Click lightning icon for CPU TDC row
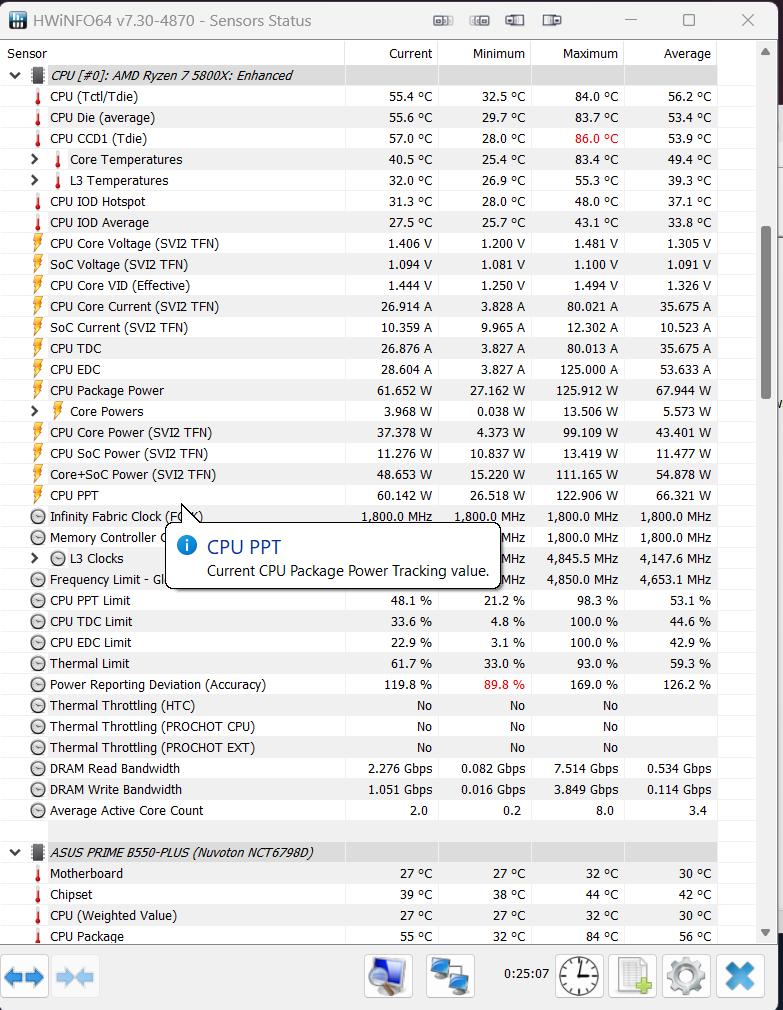The width and height of the screenshot is (783, 1010). (37, 348)
